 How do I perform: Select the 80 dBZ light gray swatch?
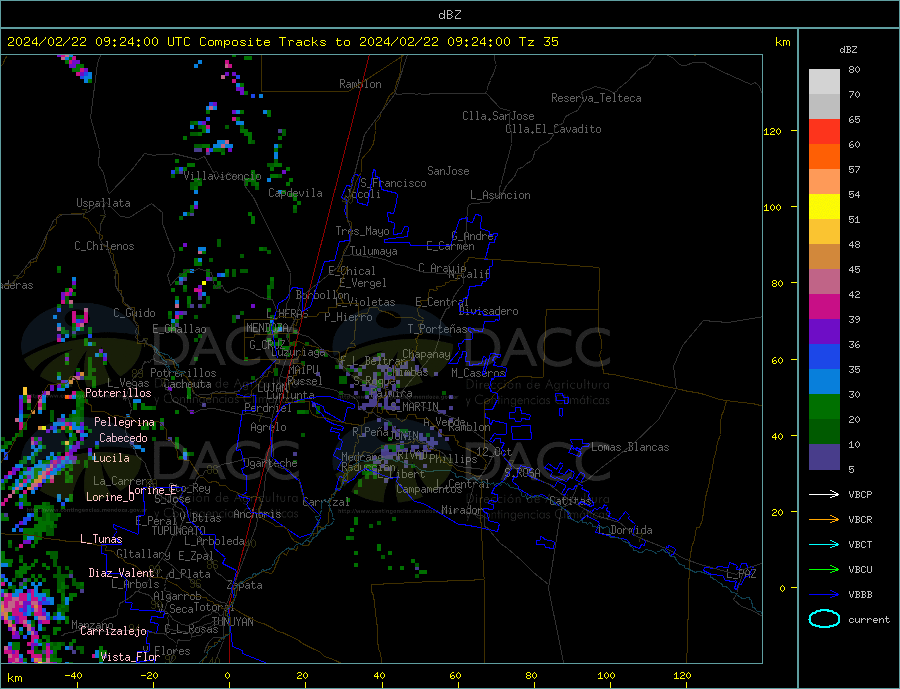coord(824,82)
